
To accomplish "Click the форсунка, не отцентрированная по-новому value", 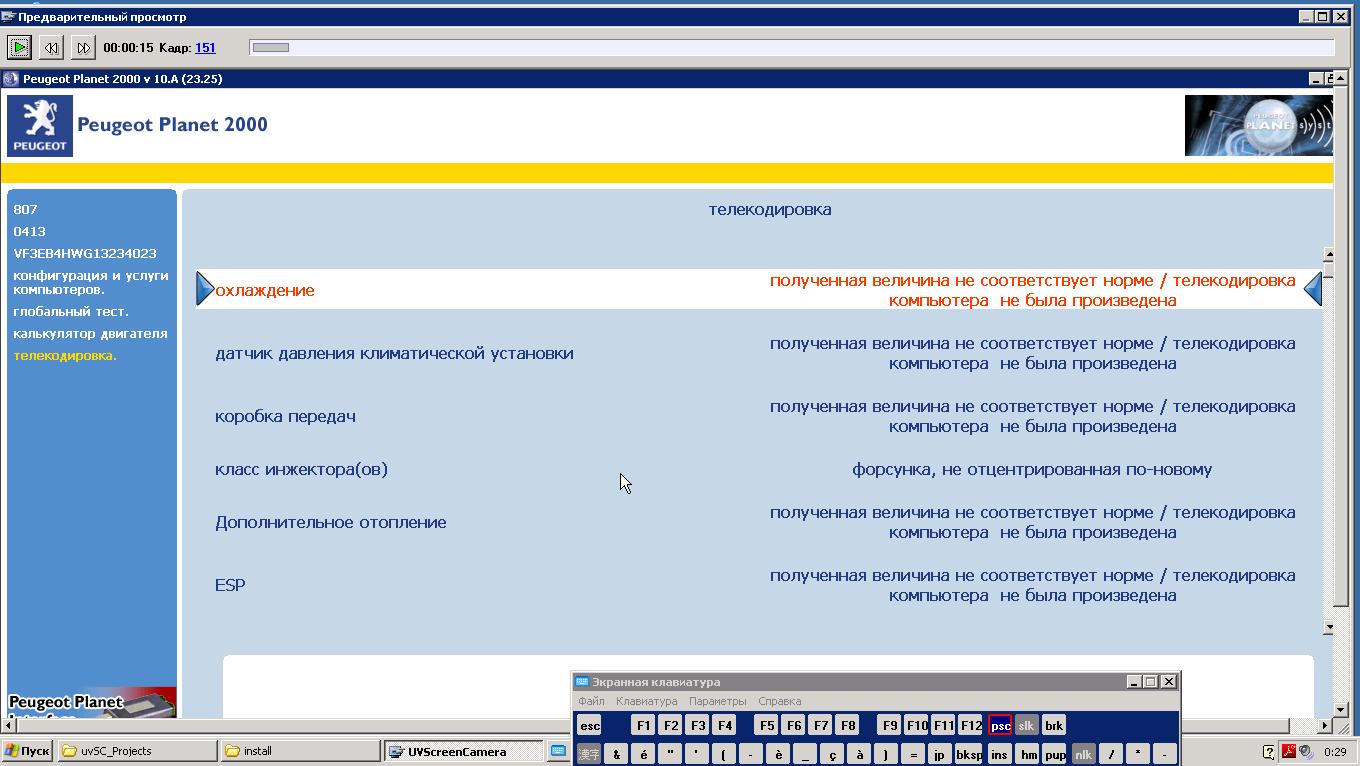I will (x=1032, y=469).
